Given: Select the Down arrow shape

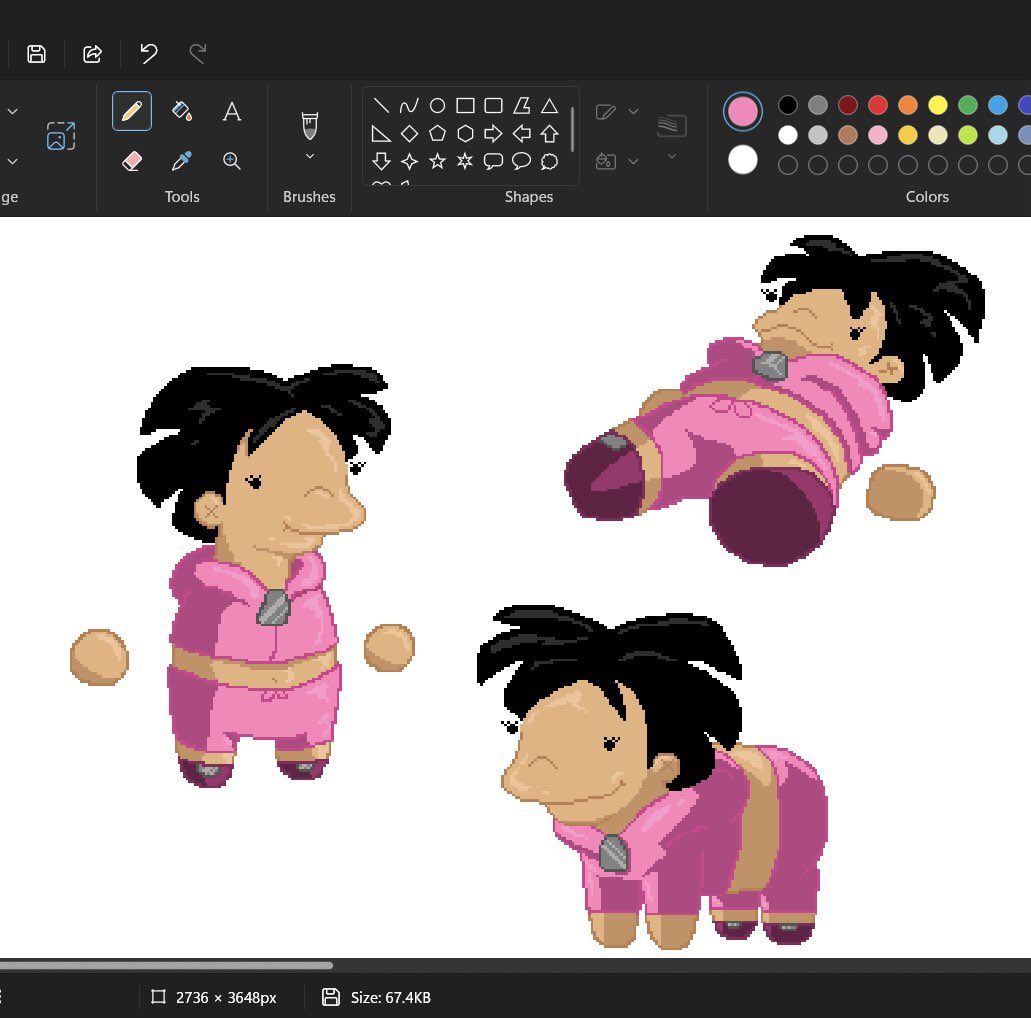Looking at the screenshot, I should coord(381,161).
